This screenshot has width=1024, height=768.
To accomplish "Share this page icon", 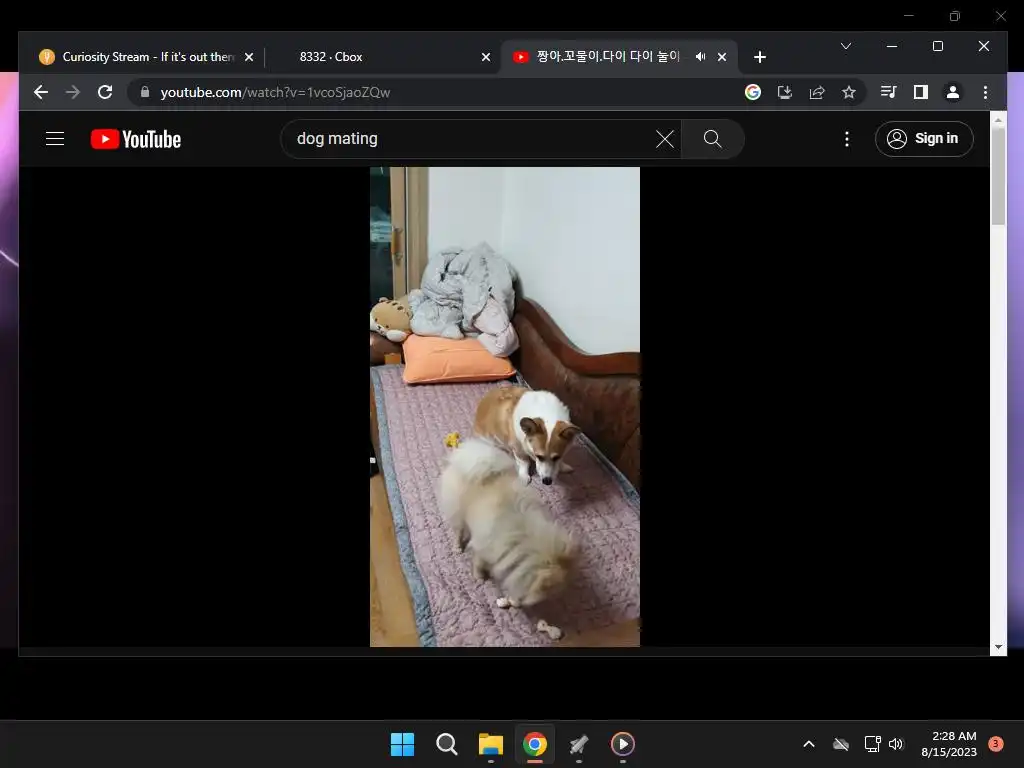I will (816, 92).
